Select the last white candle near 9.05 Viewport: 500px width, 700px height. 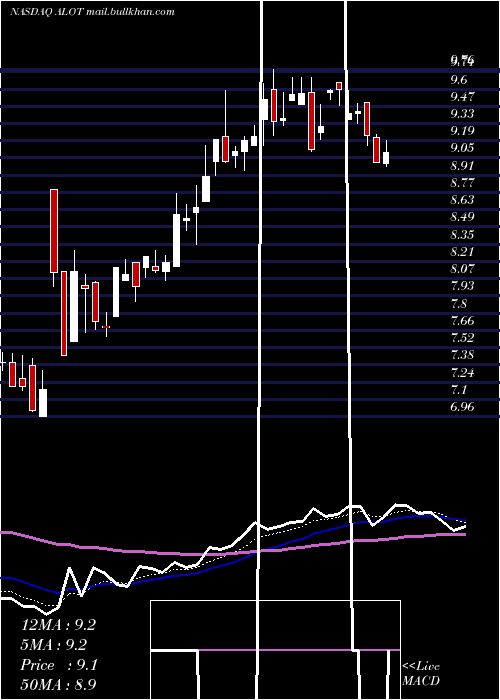[386, 158]
